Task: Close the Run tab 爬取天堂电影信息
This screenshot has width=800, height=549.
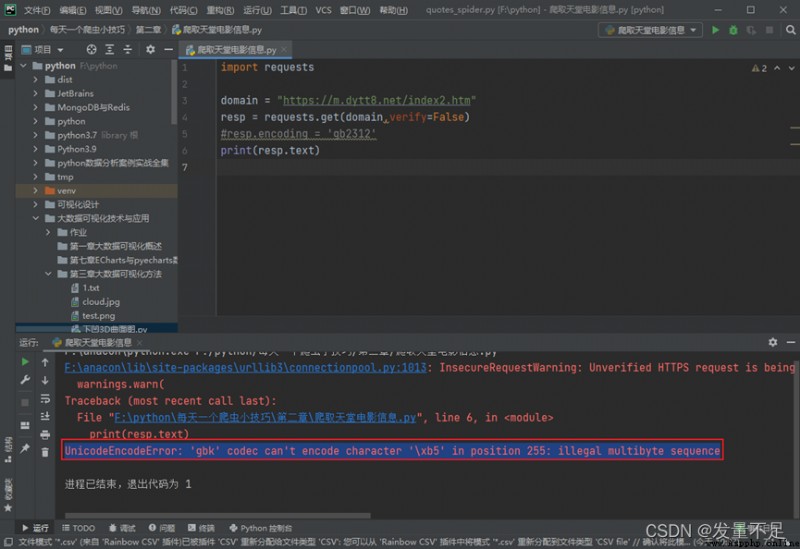Action: pos(139,342)
